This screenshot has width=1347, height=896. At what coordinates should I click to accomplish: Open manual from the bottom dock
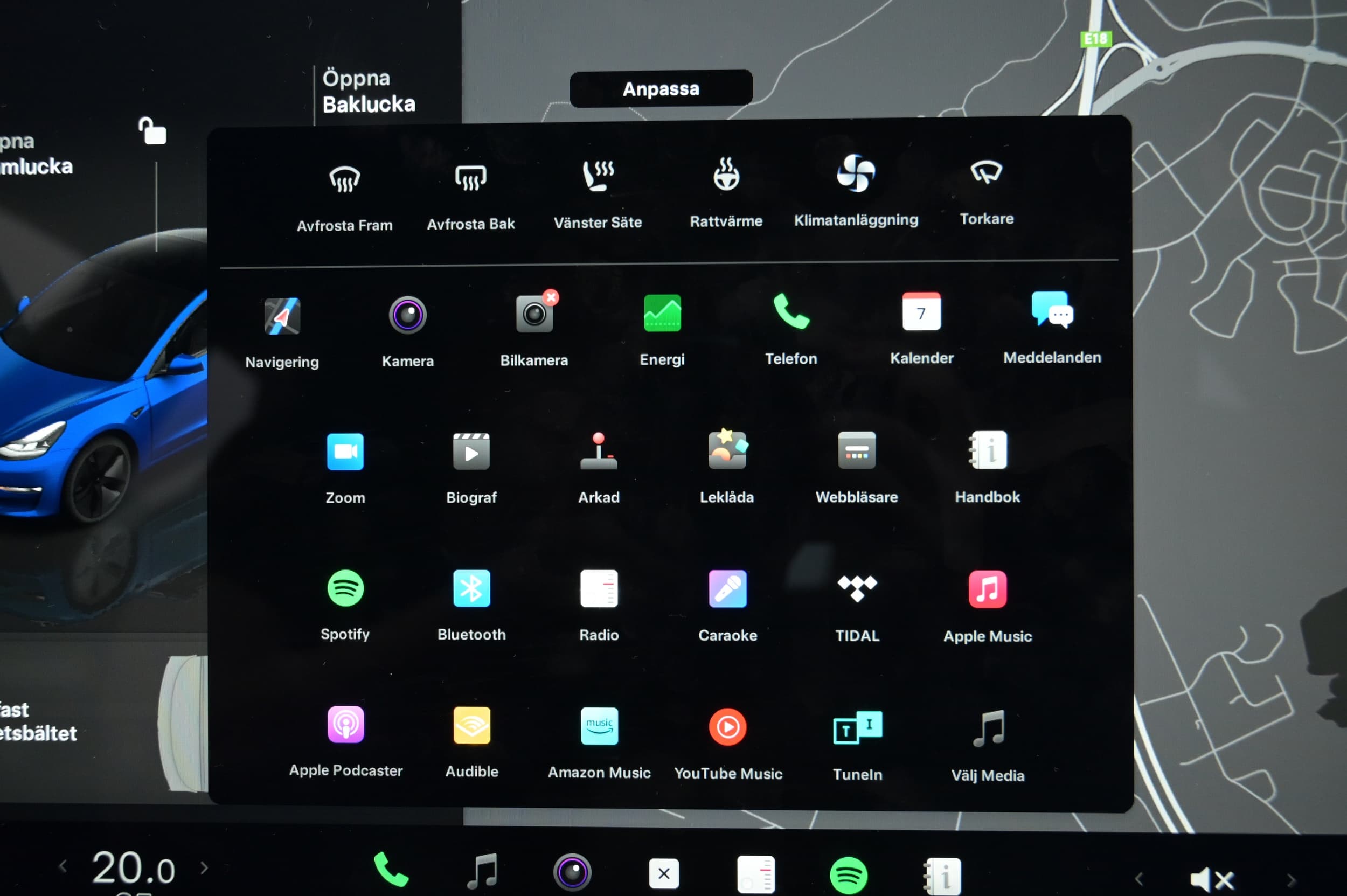tap(942, 876)
